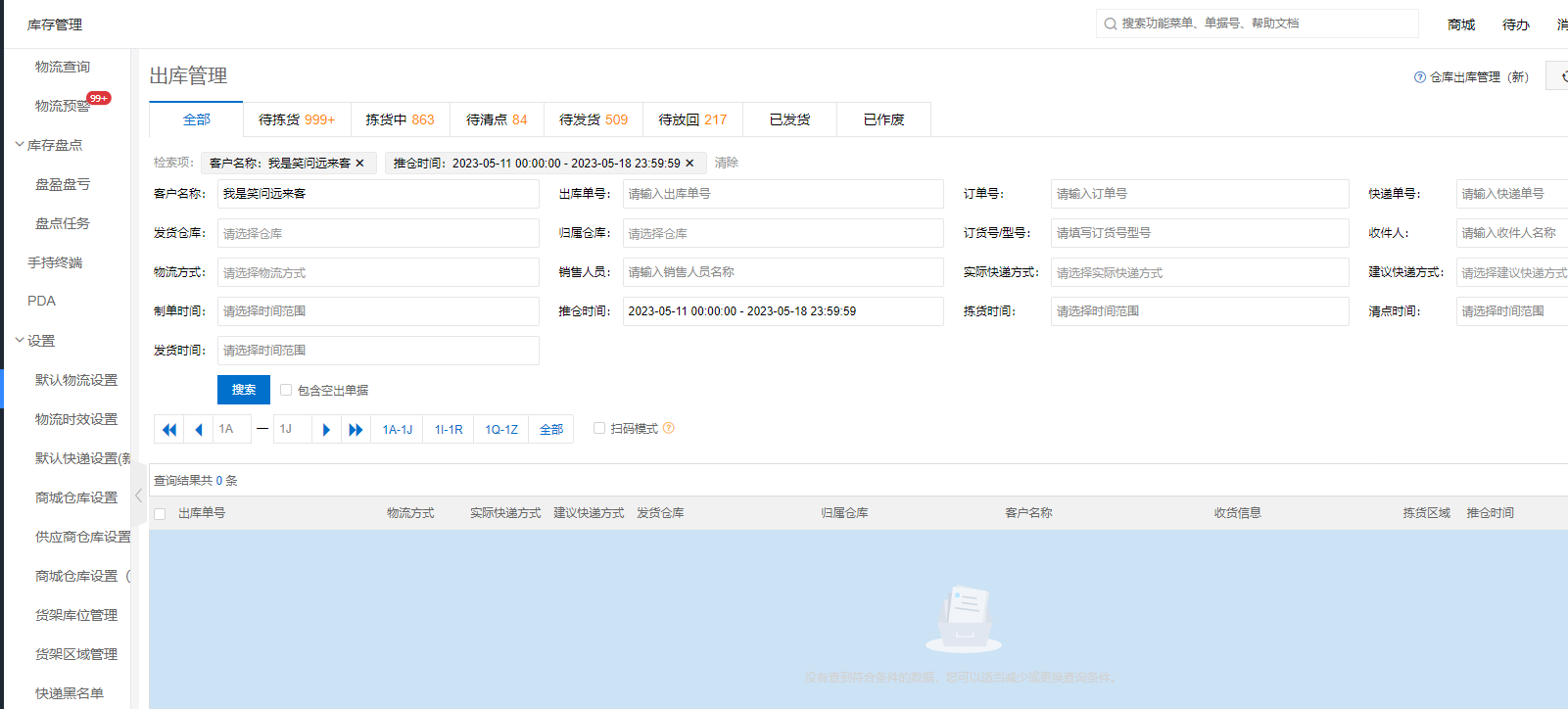The image size is (1568, 709).
Task: Click the 订货号/型号 input field
Action: [x=1200, y=233]
